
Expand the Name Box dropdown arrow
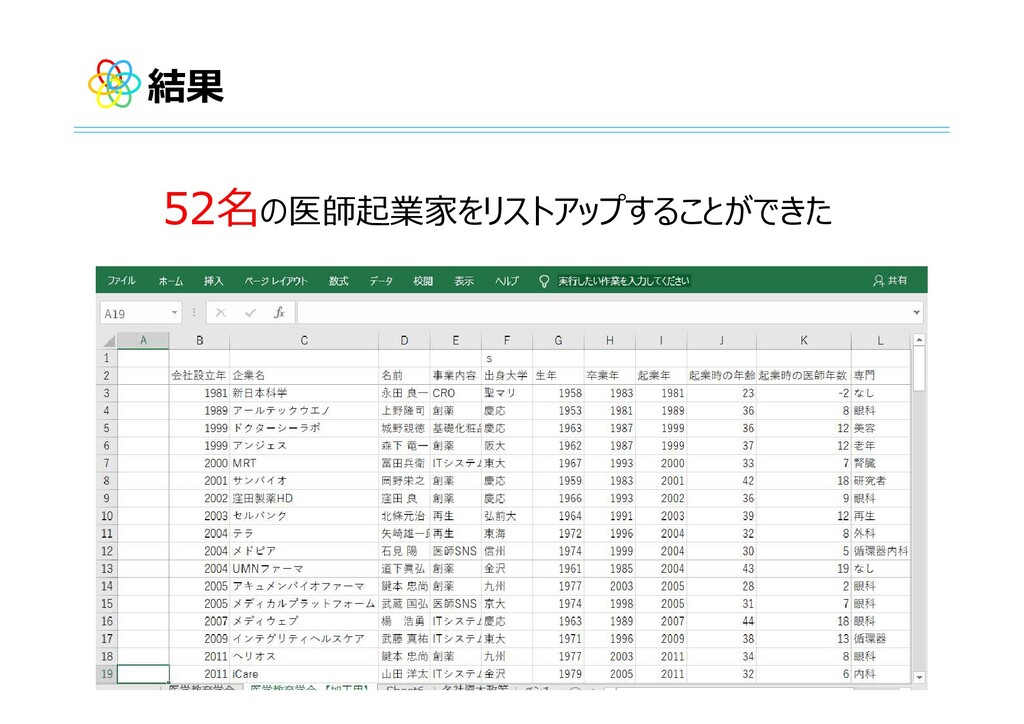coord(174,313)
